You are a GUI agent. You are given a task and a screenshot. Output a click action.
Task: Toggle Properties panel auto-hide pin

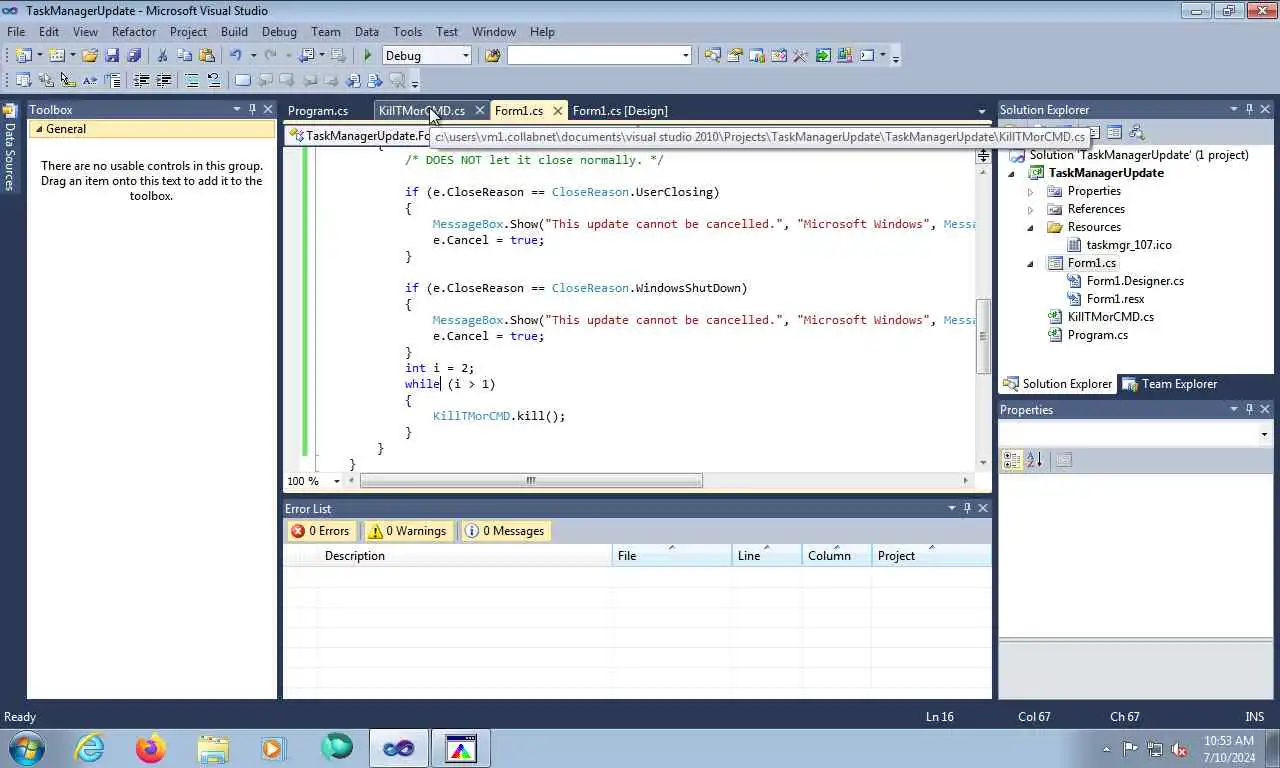(x=1249, y=409)
